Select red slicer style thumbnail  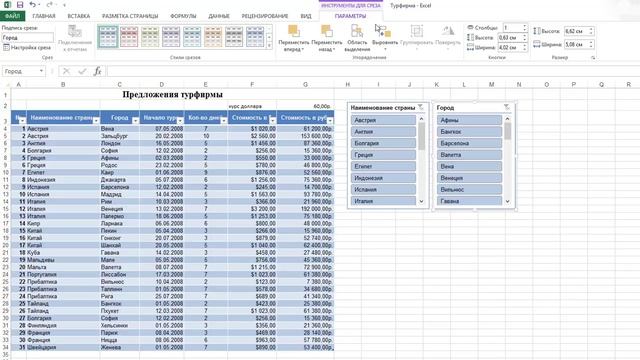129,37
